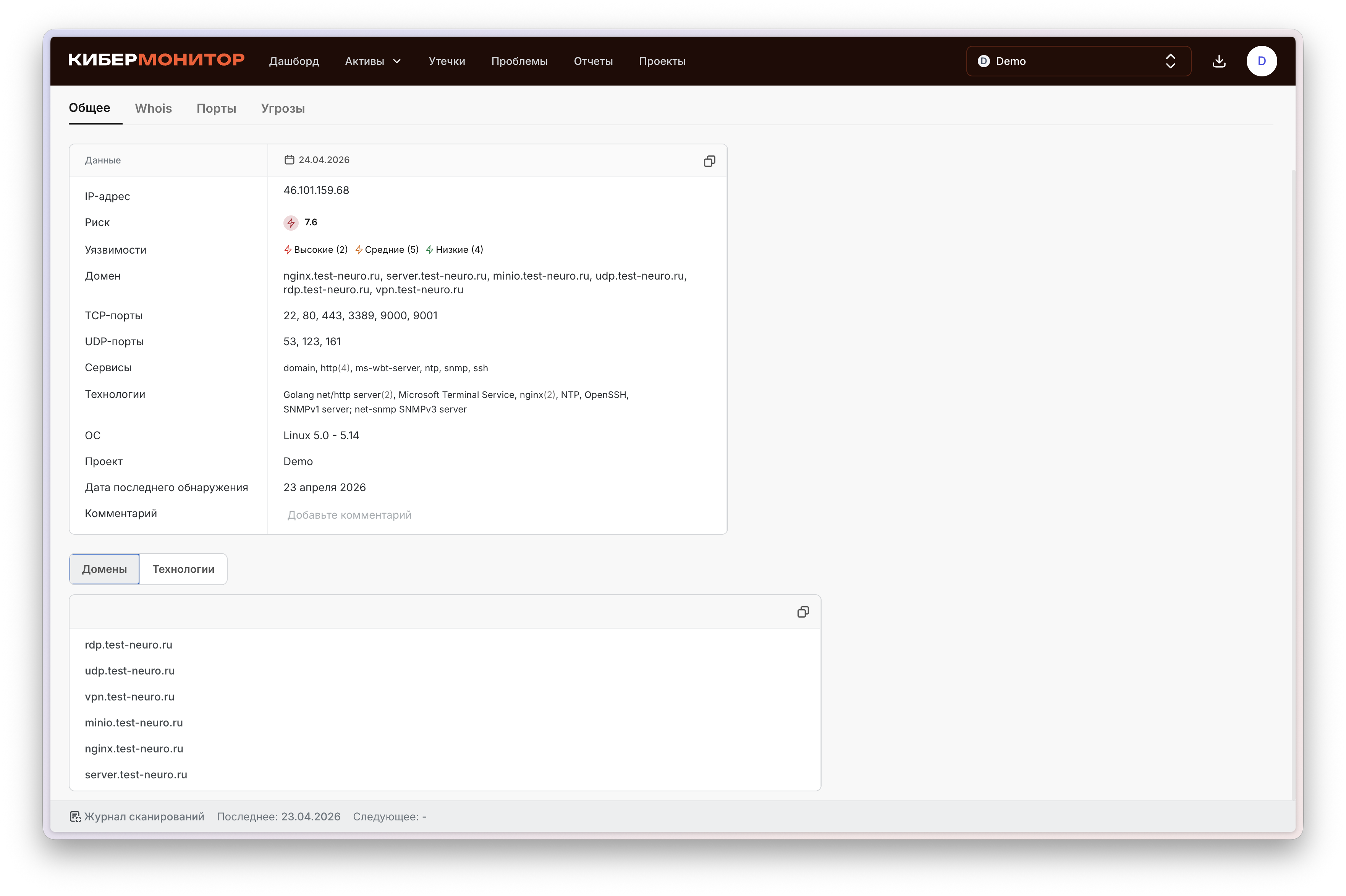Open the user avatar D menu

coord(1262,61)
